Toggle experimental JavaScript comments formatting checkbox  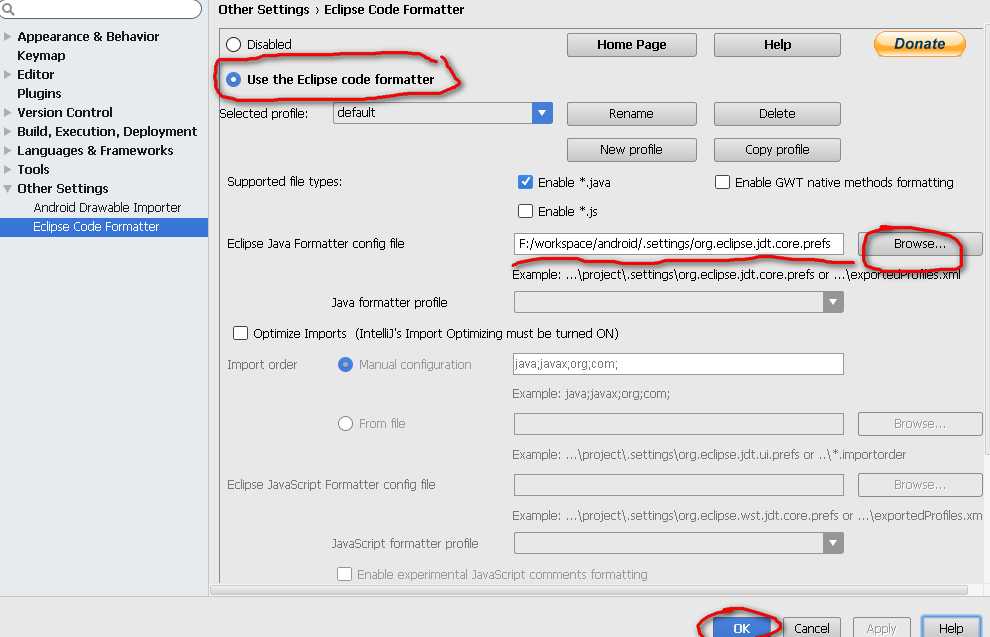(344, 574)
